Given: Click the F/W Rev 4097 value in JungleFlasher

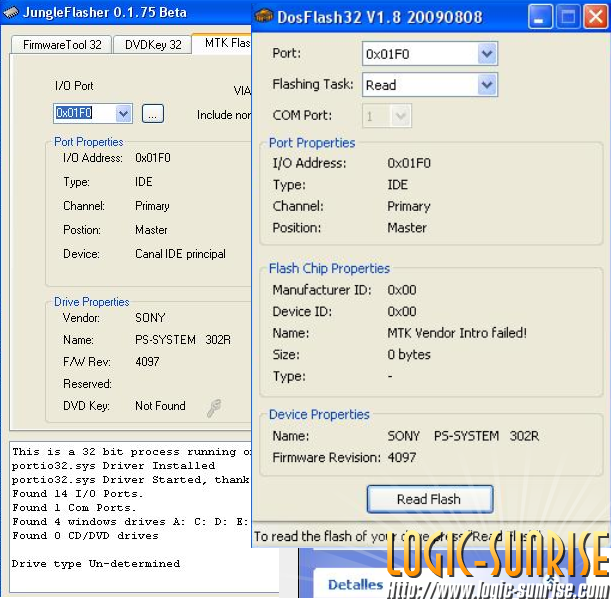Looking at the screenshot, I should pyautogui.click(x=147, y=362).
